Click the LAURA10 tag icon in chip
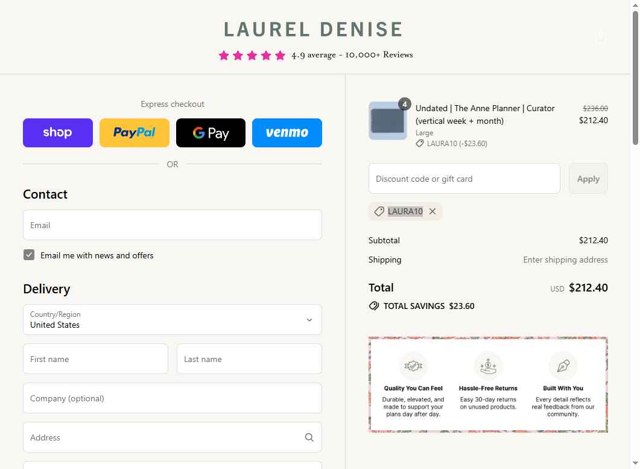The width and height of the screenshot is (640, 469). click(379, 211)
